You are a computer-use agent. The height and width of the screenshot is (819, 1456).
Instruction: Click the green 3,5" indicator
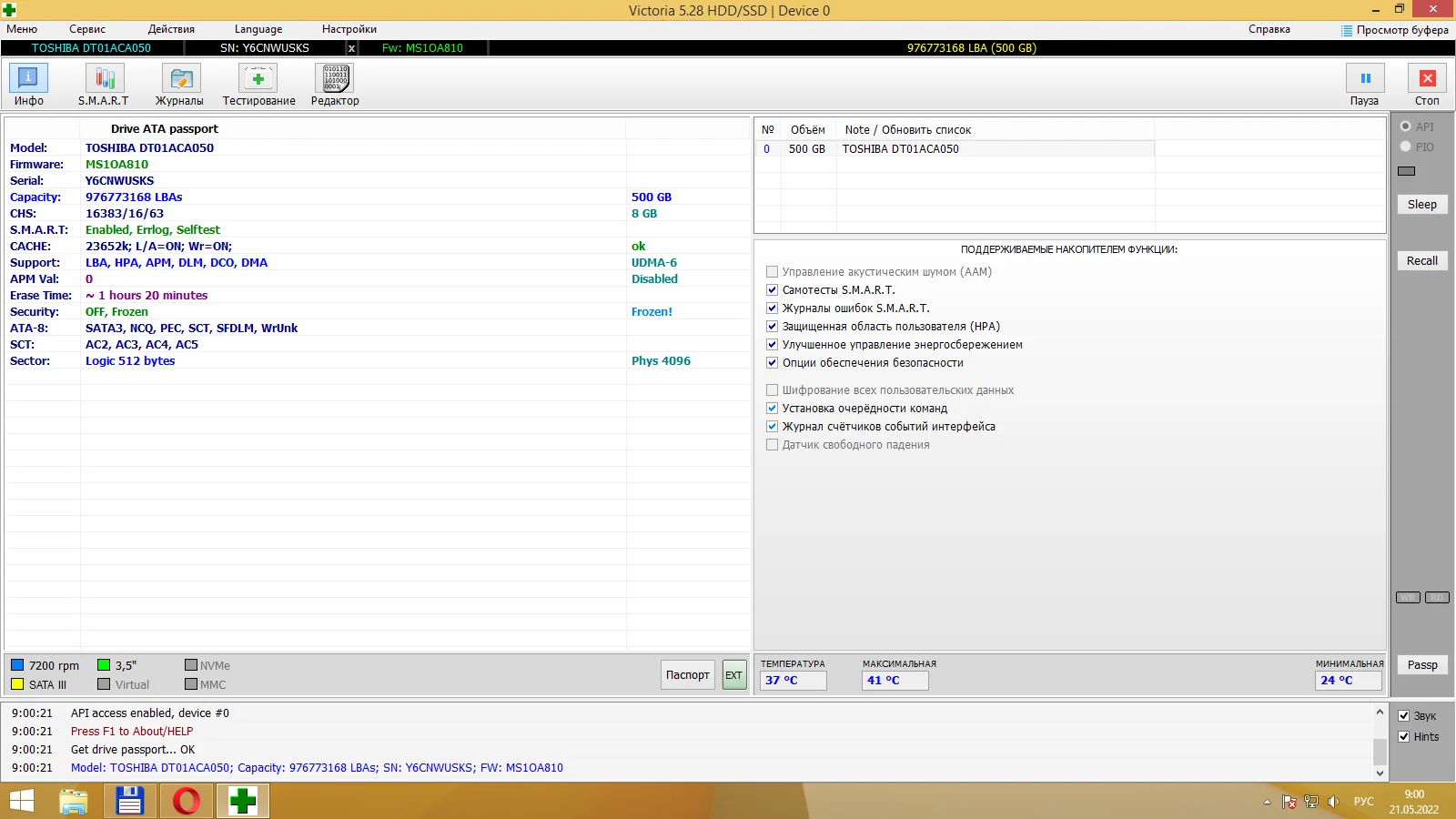pos(104,665)
